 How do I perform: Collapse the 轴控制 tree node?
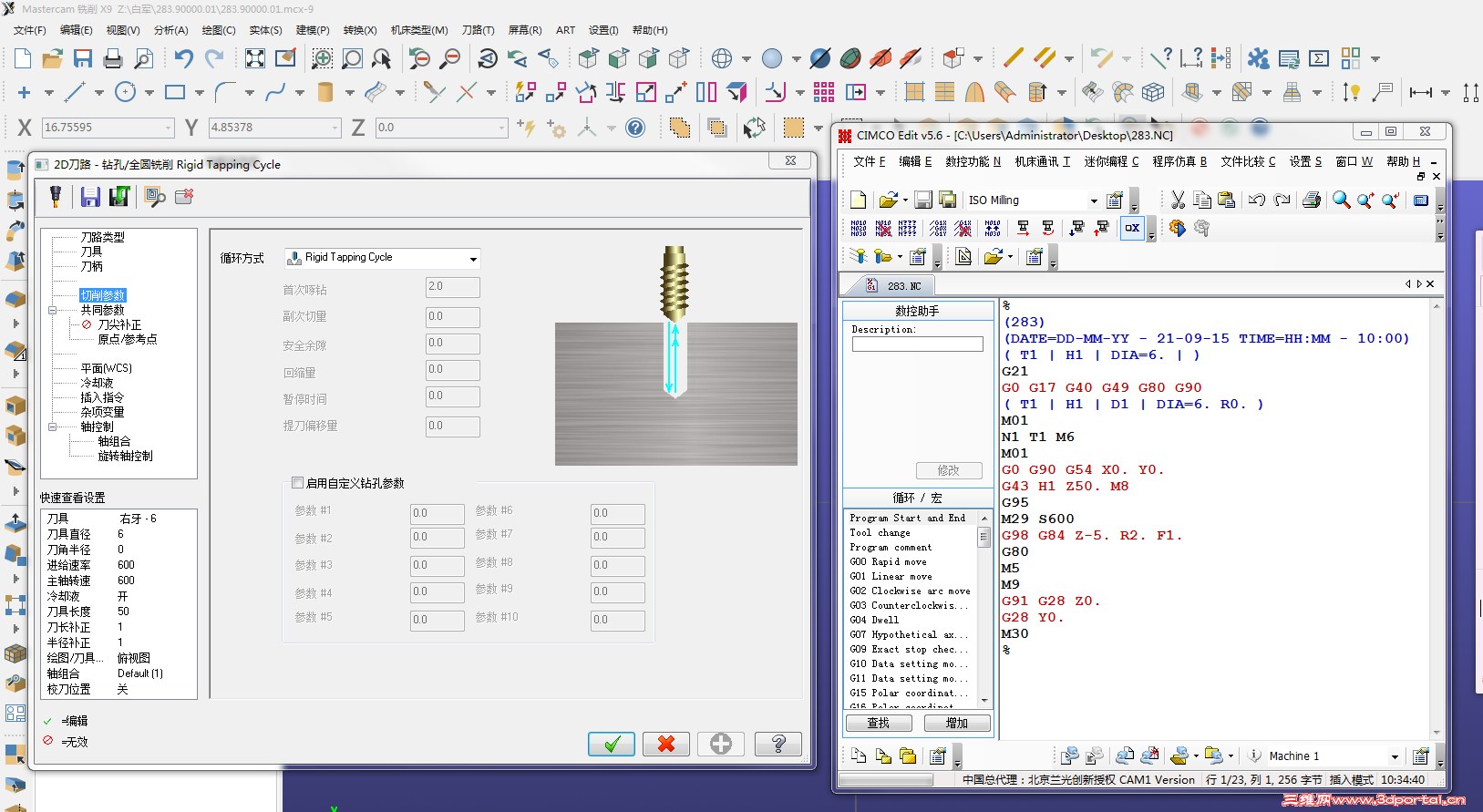coord(53,427)
